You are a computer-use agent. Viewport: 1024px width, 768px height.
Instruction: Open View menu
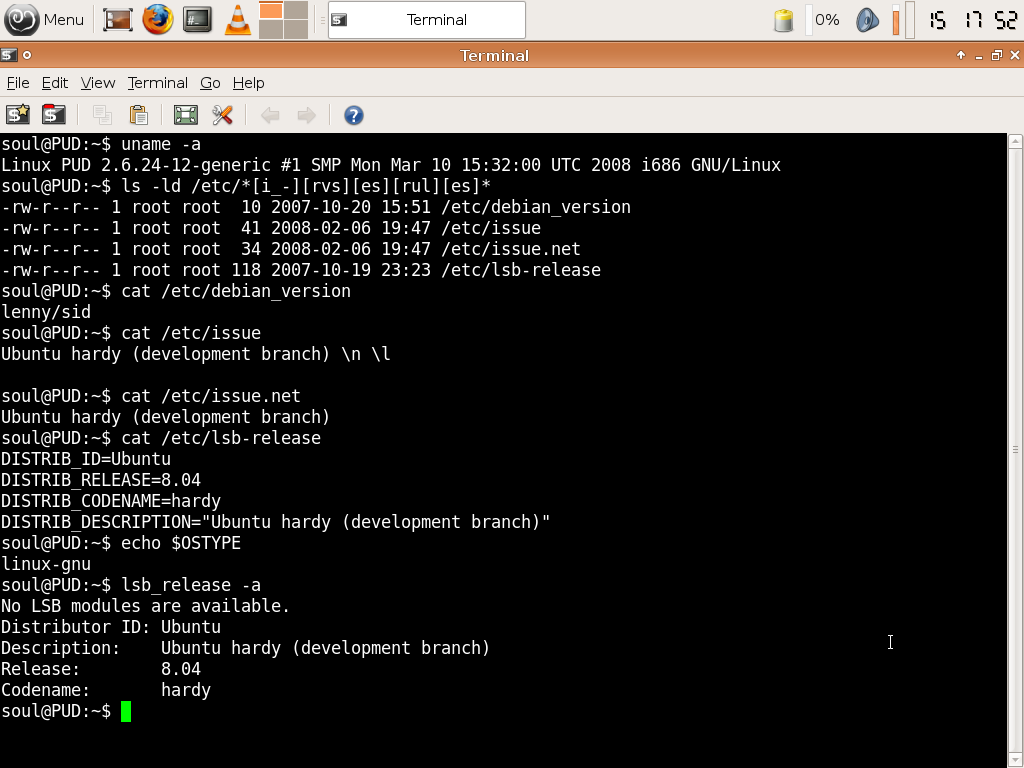98,83
